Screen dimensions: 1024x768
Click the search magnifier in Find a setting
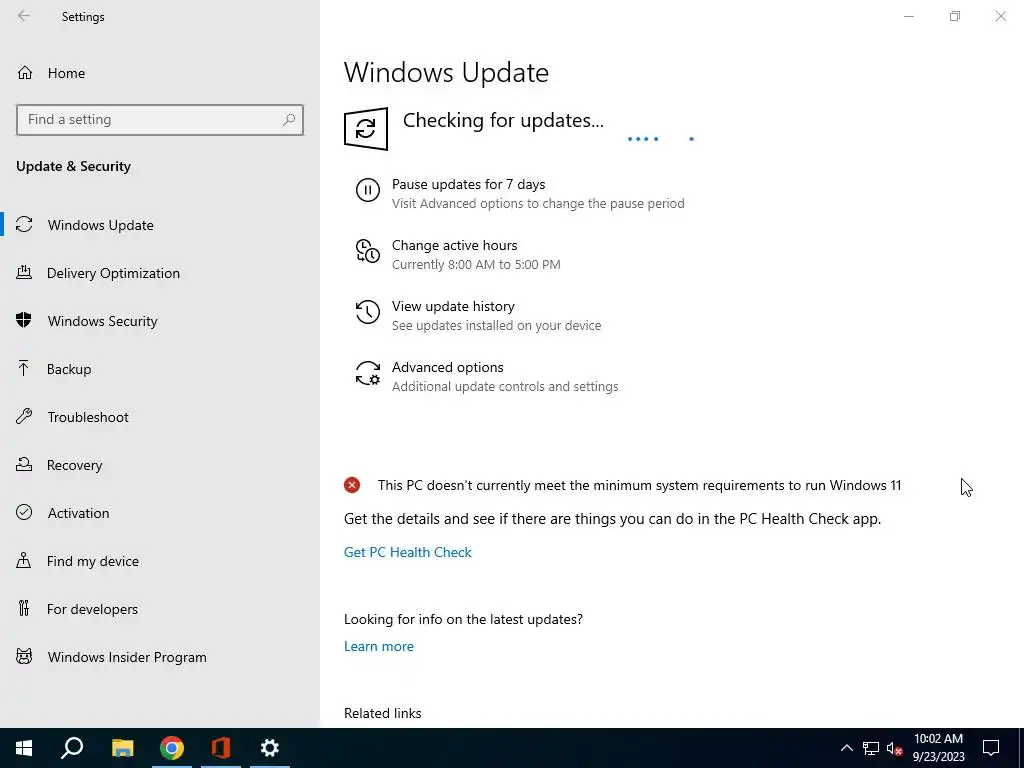coord(289,120)
